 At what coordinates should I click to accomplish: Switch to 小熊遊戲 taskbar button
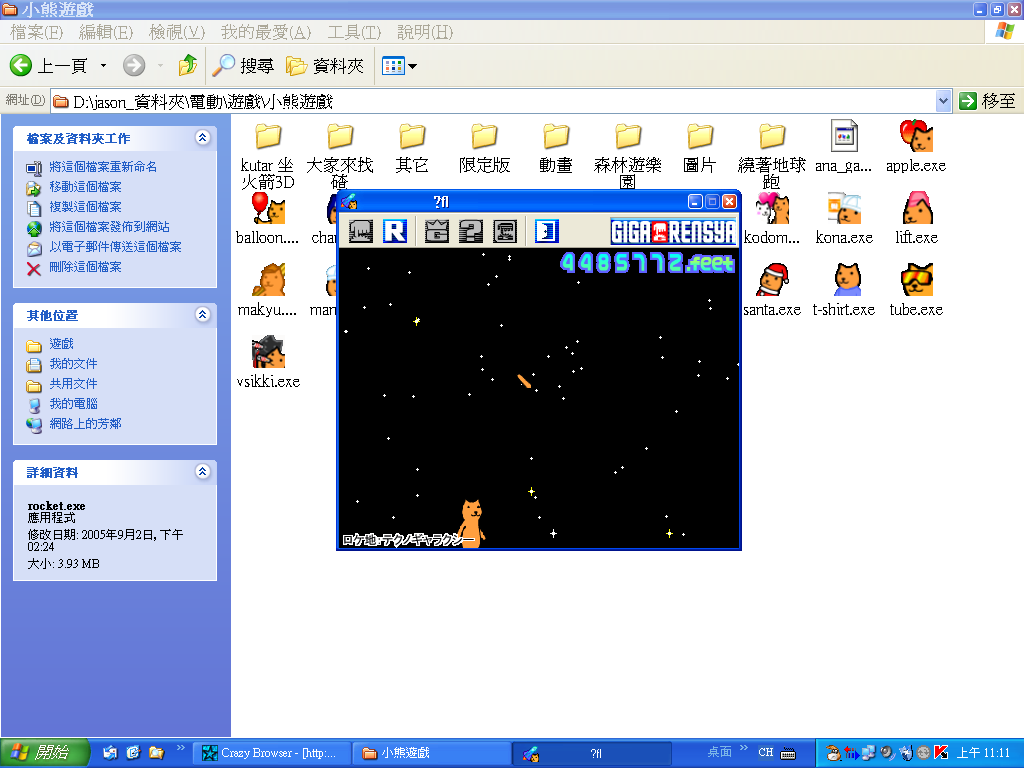coord(431,753)
